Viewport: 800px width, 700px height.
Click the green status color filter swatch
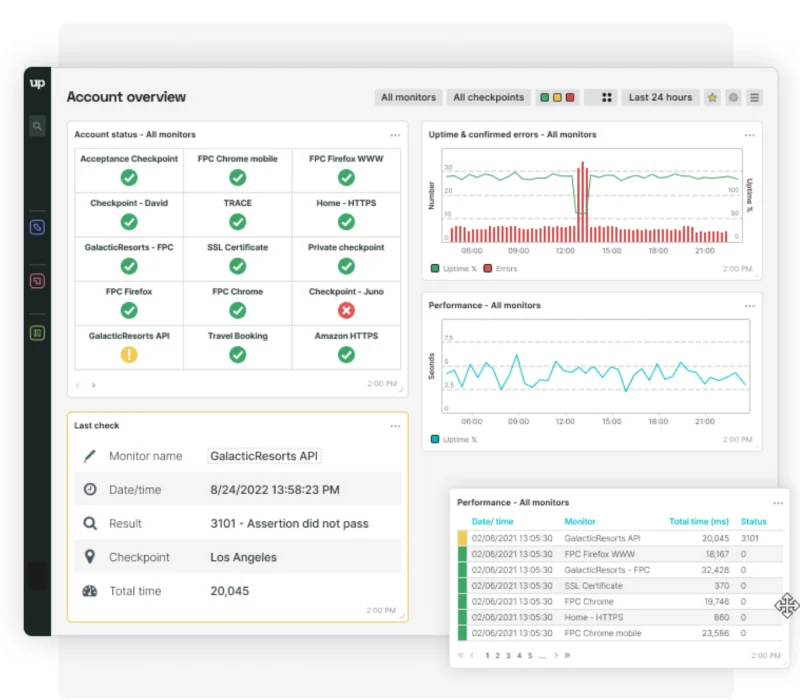[543, 97]
